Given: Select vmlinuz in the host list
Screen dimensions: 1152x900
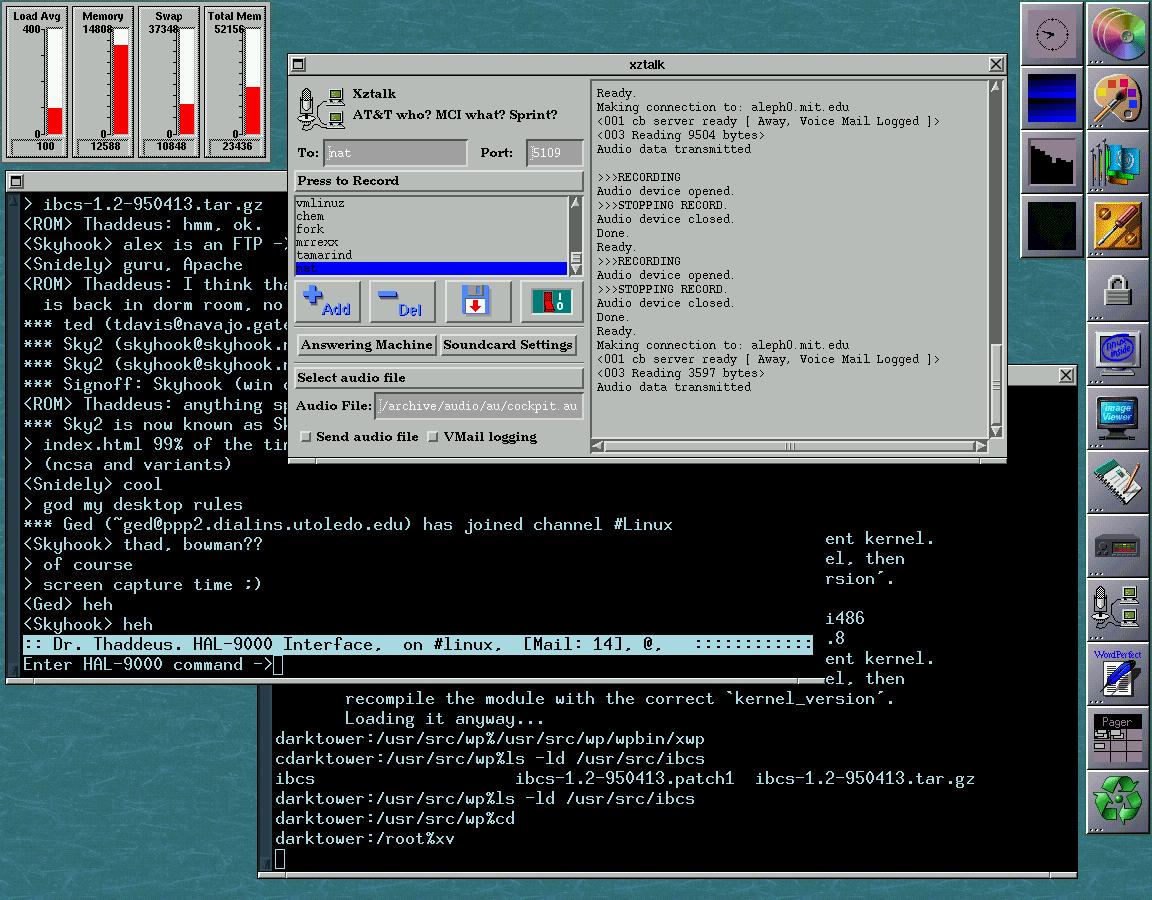Looking at the screenshot, I should tap(320, 203).
